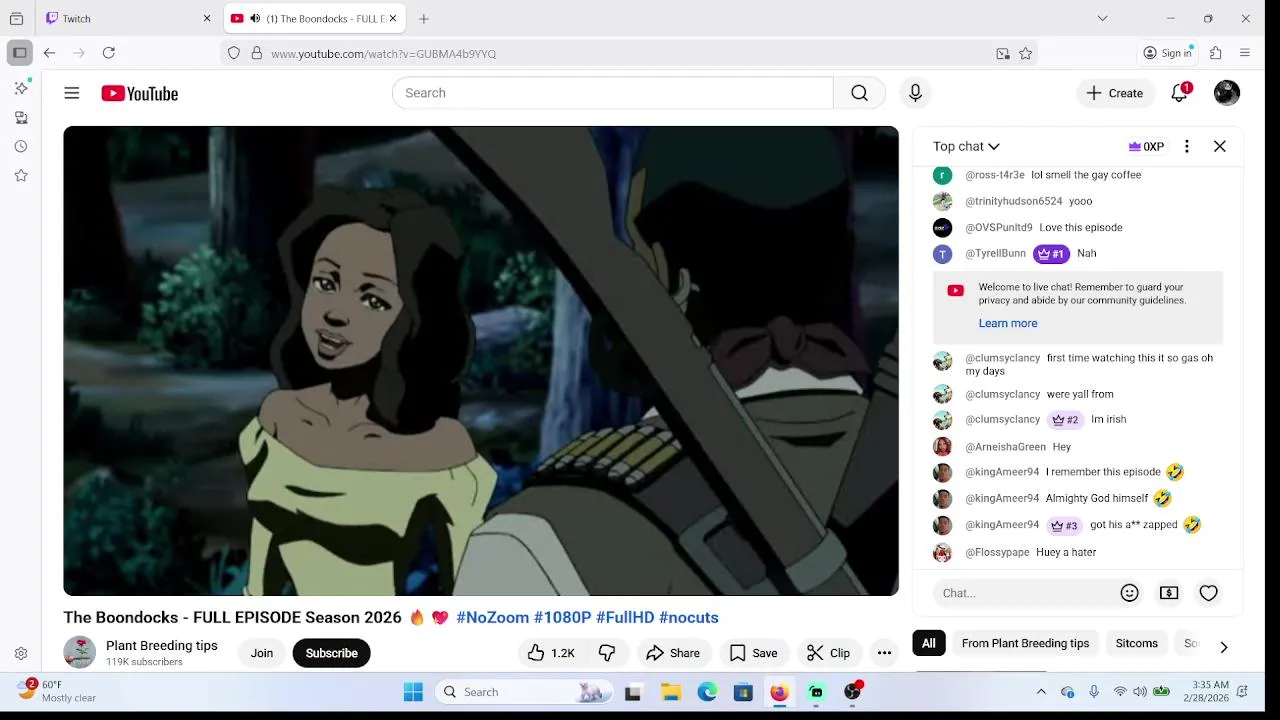Open Firefox AI chatbot sidebar sparkle icon
This screenshot has width=1280, height=720.
coord(21,88)
